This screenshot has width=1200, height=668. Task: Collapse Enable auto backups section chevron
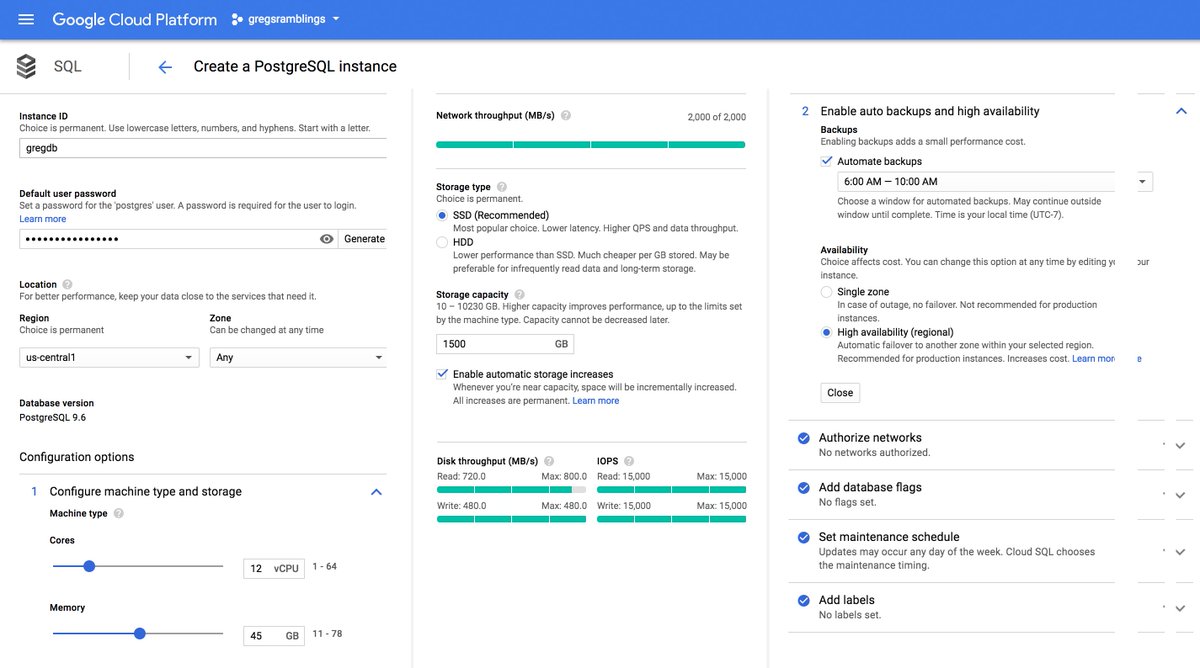(1181, 112)
